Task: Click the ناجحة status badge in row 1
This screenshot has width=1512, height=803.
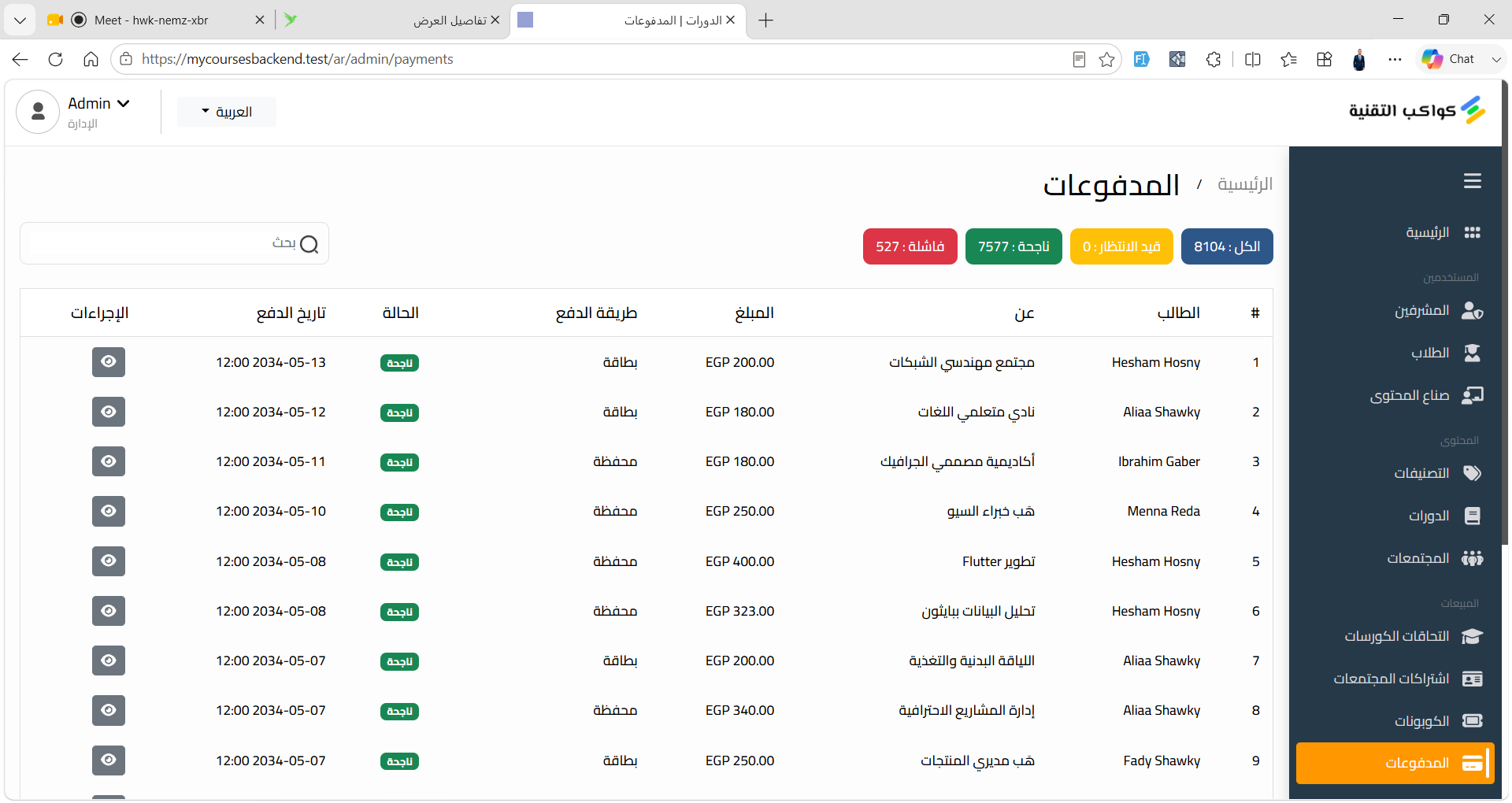Action: (399, 363)
